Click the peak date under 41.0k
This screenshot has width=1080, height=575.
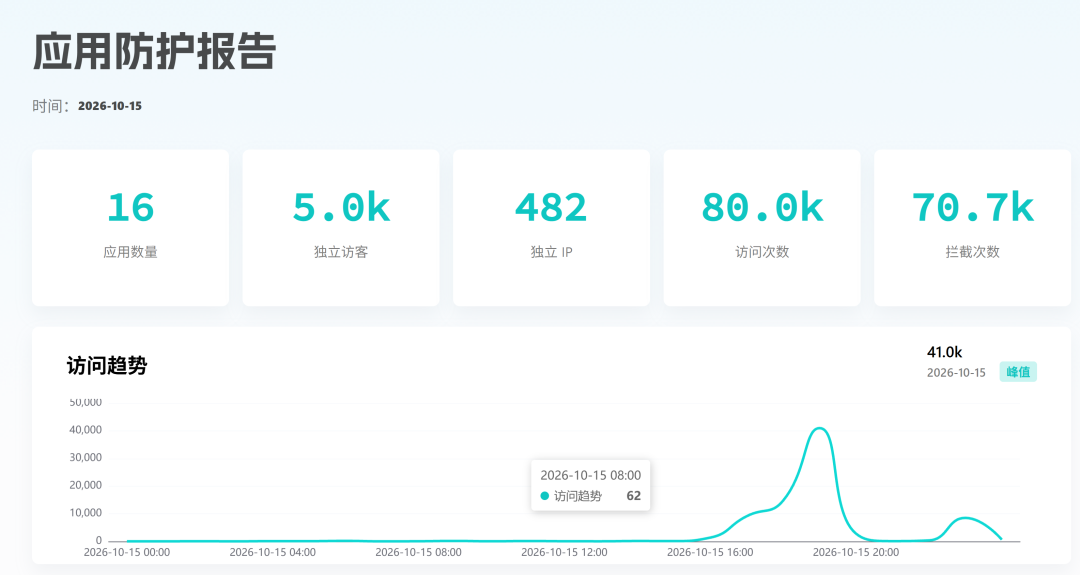click(956, 373)
